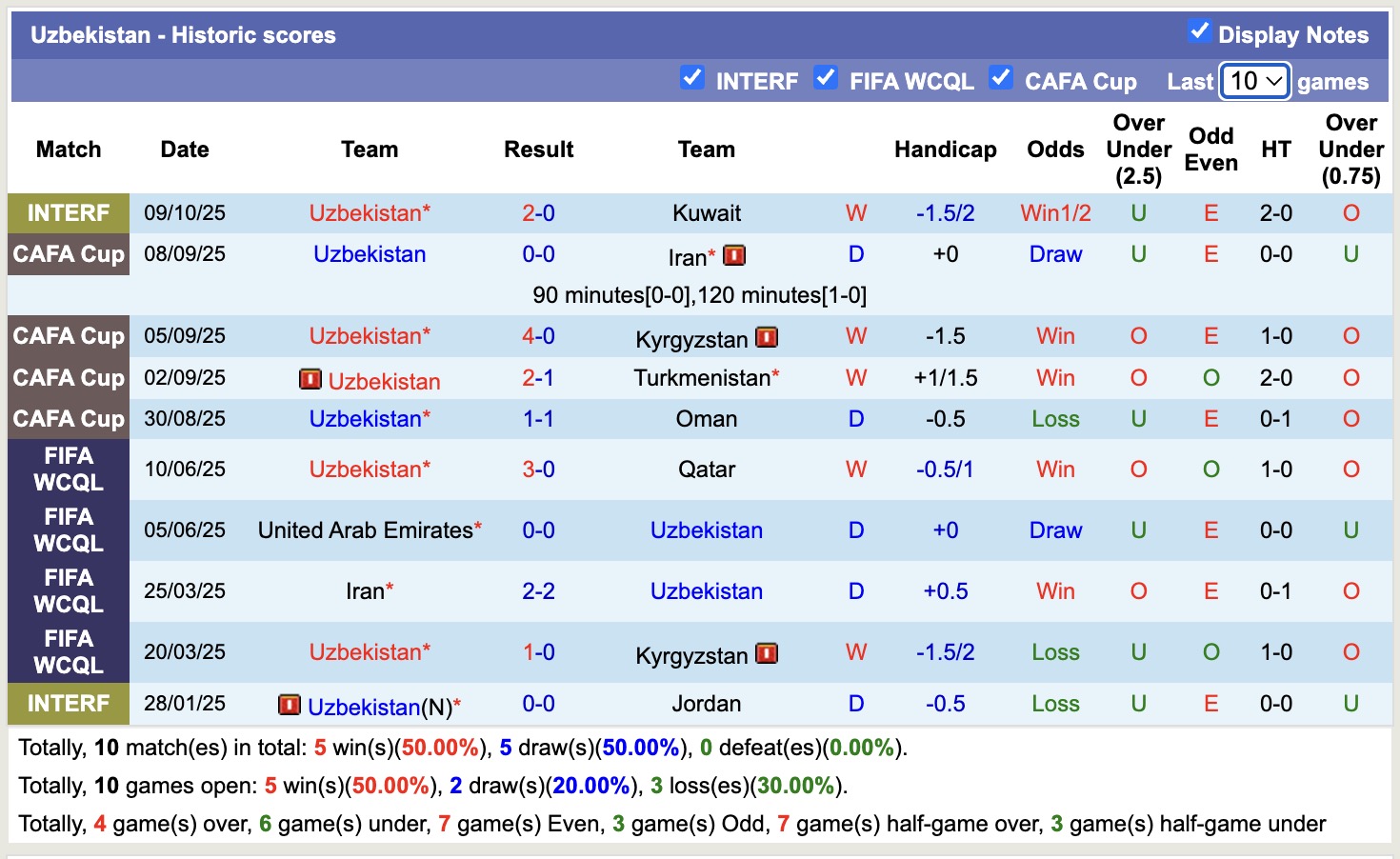Click the FIFA WCQL label on the Qatar row
Viewport: 1400px width, 859px height.
pos(68,469)
